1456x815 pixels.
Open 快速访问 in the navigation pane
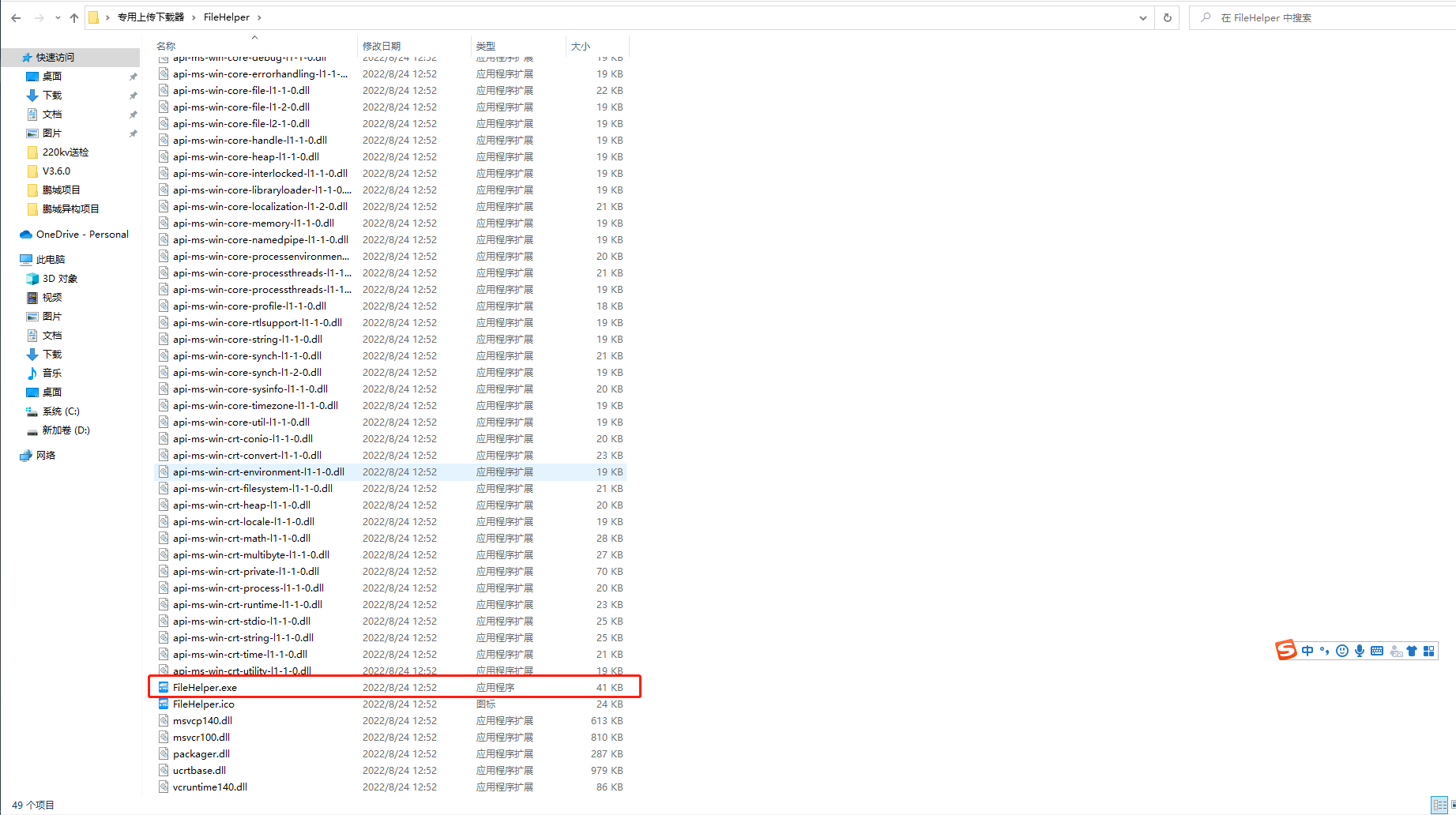[55, 58]
